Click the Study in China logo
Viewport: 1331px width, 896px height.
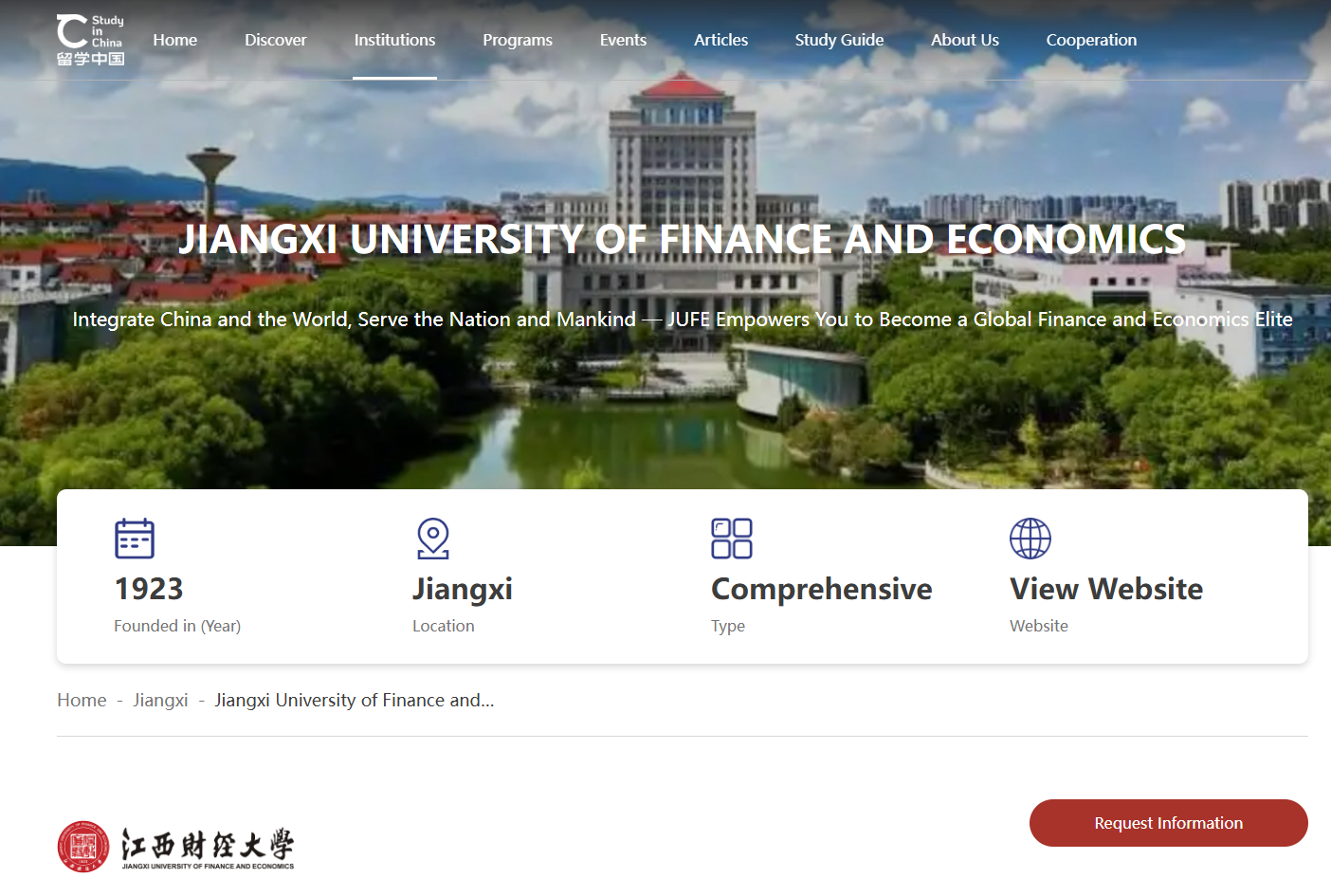click(x=90, y=40)
